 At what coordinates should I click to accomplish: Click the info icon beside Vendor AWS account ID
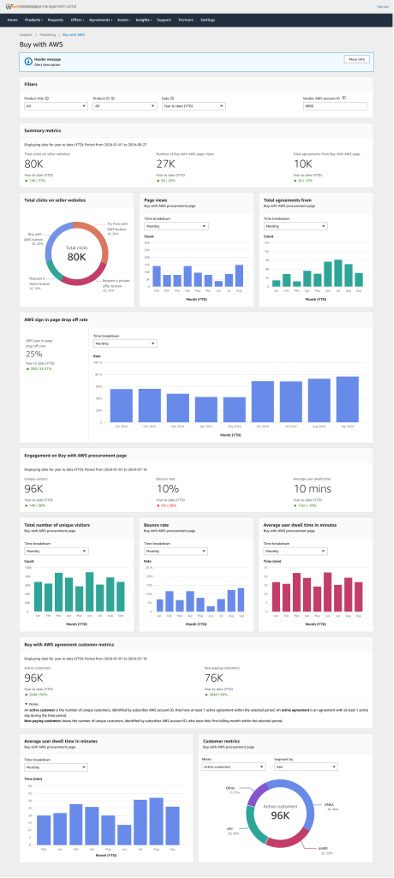[x=344, y=97]
